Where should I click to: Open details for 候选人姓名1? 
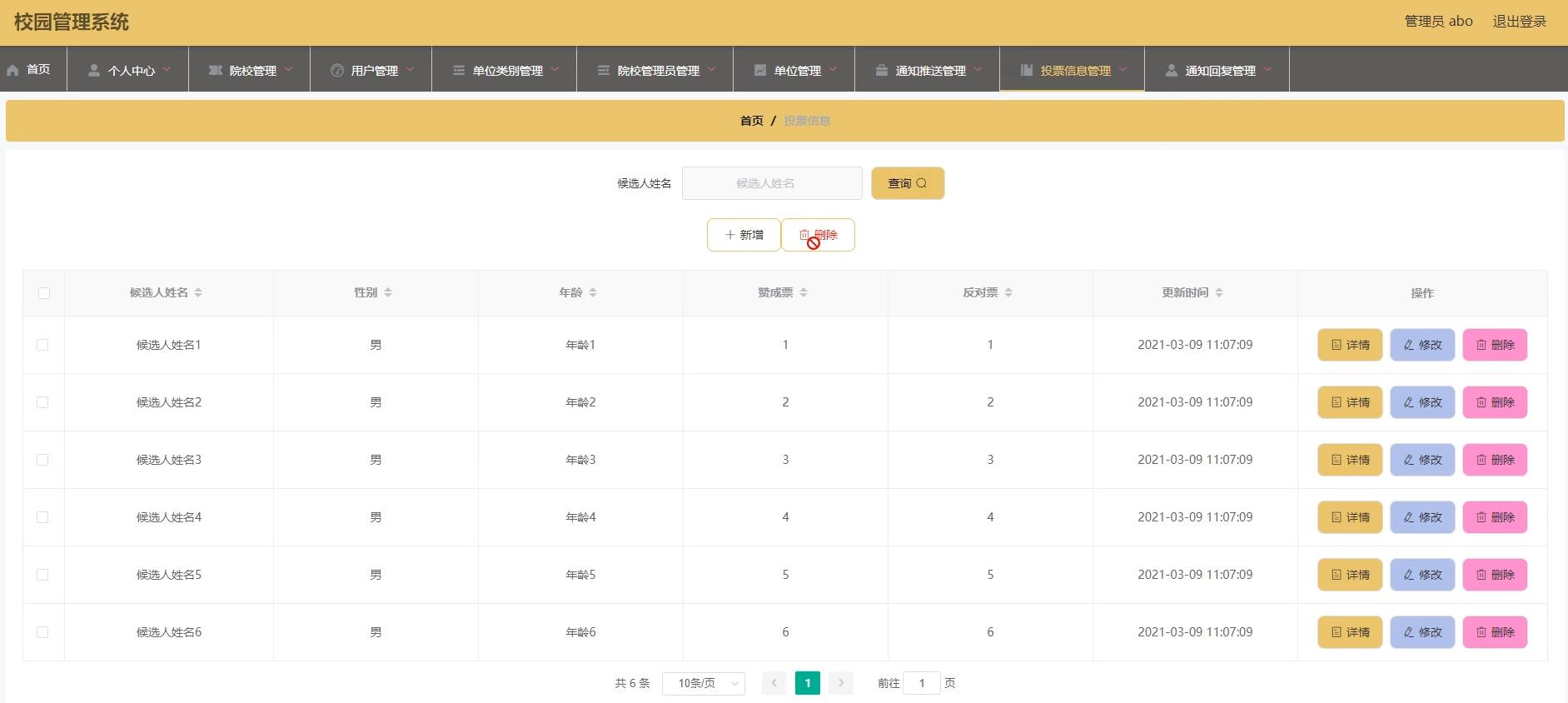tap(1350, 345)
